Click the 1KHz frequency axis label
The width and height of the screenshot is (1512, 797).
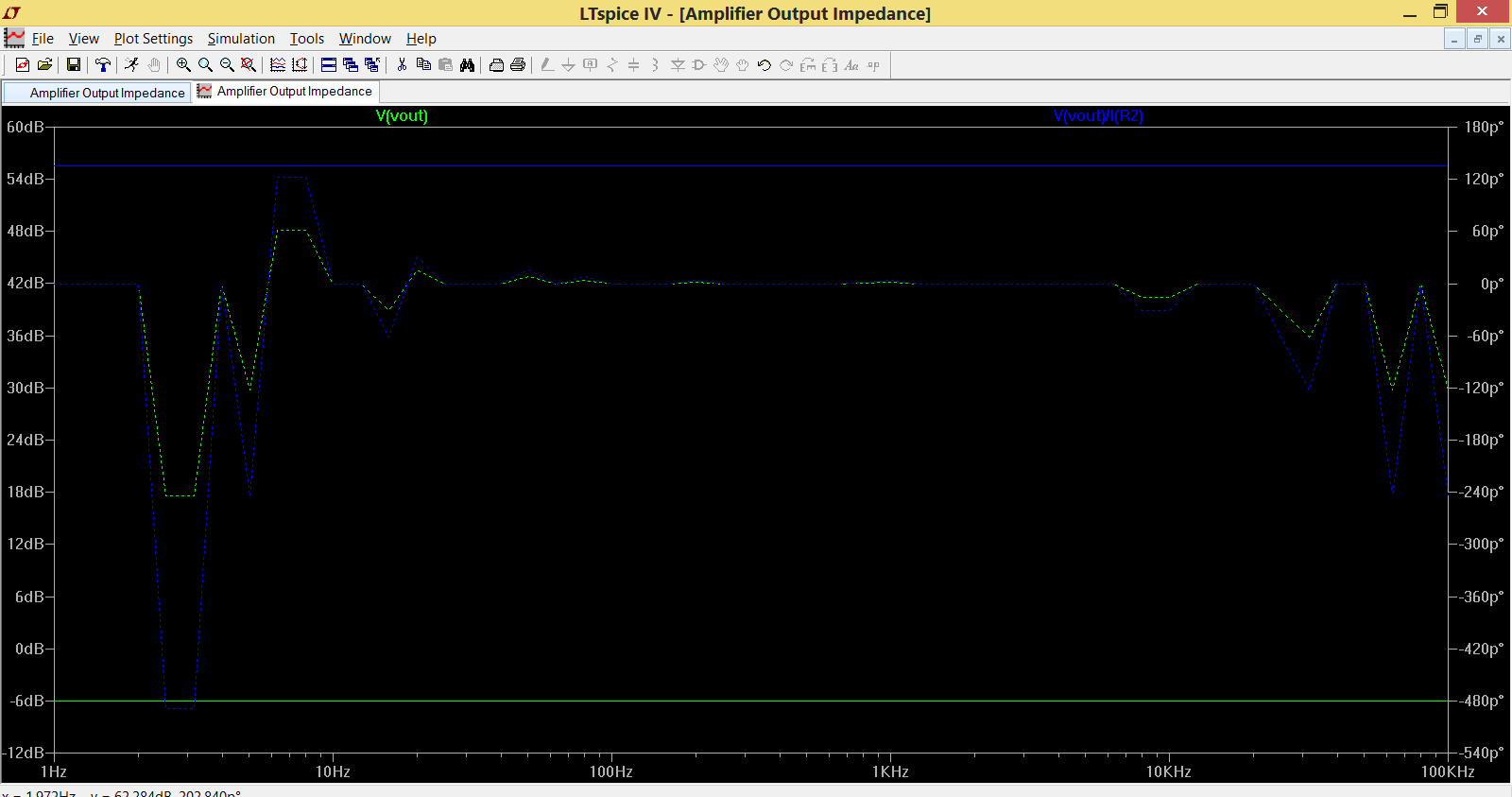890,771
